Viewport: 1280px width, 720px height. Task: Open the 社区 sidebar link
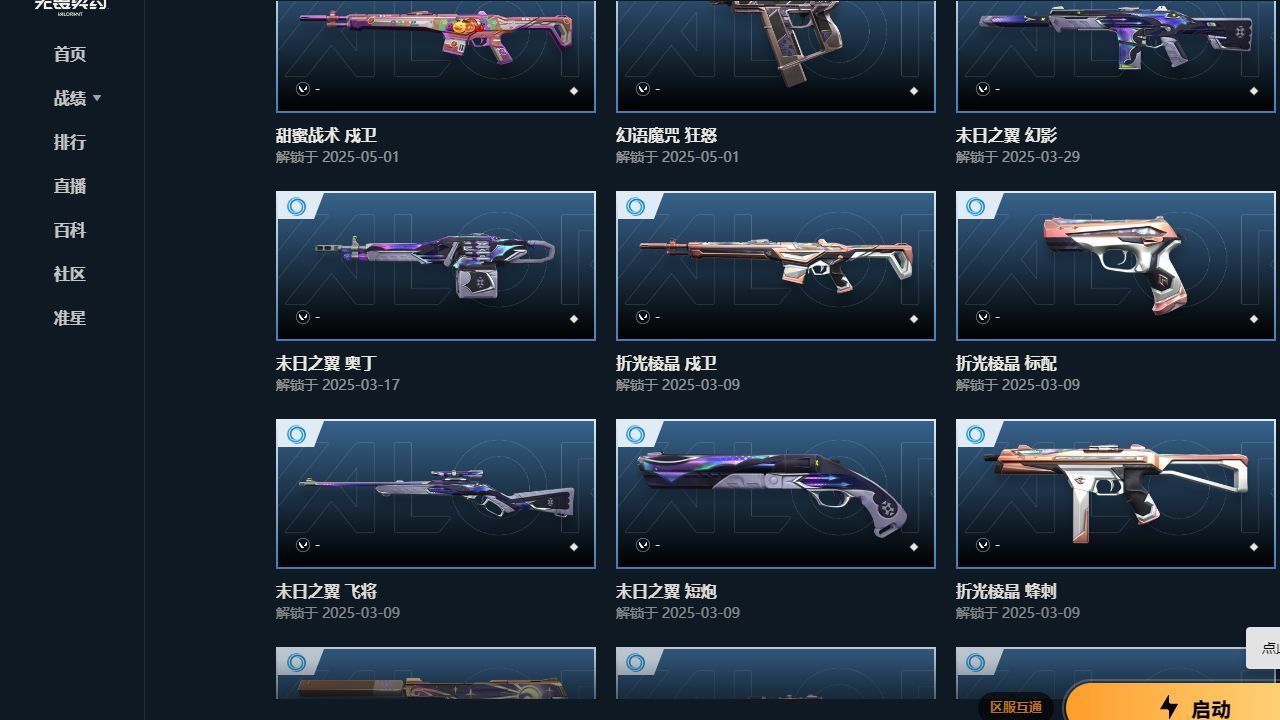tap(70, 274)
